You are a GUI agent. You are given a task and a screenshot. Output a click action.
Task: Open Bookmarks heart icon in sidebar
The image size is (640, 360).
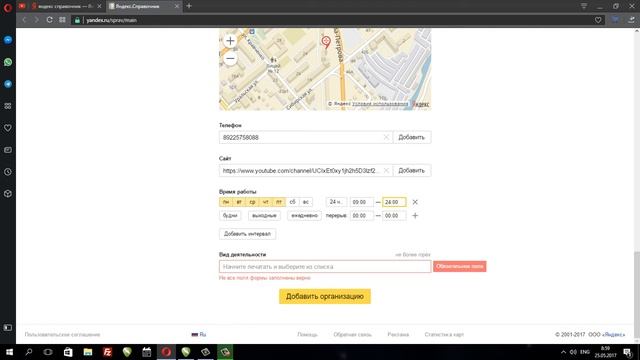point(8,128)
